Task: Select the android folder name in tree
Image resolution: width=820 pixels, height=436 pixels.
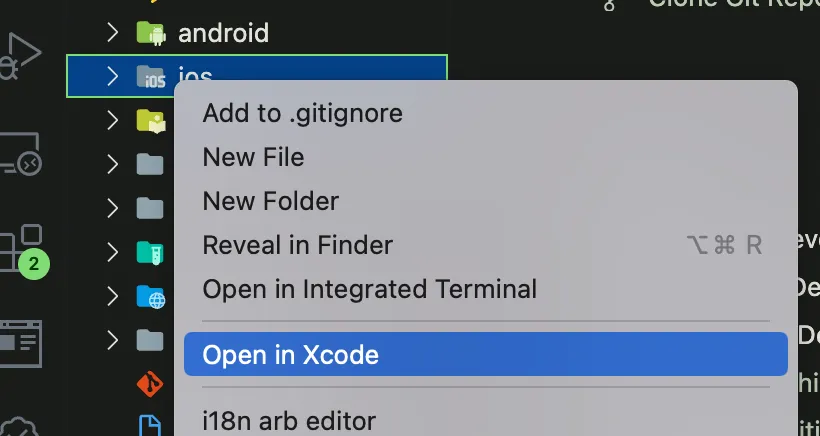Action: click(x=223, y=33)
